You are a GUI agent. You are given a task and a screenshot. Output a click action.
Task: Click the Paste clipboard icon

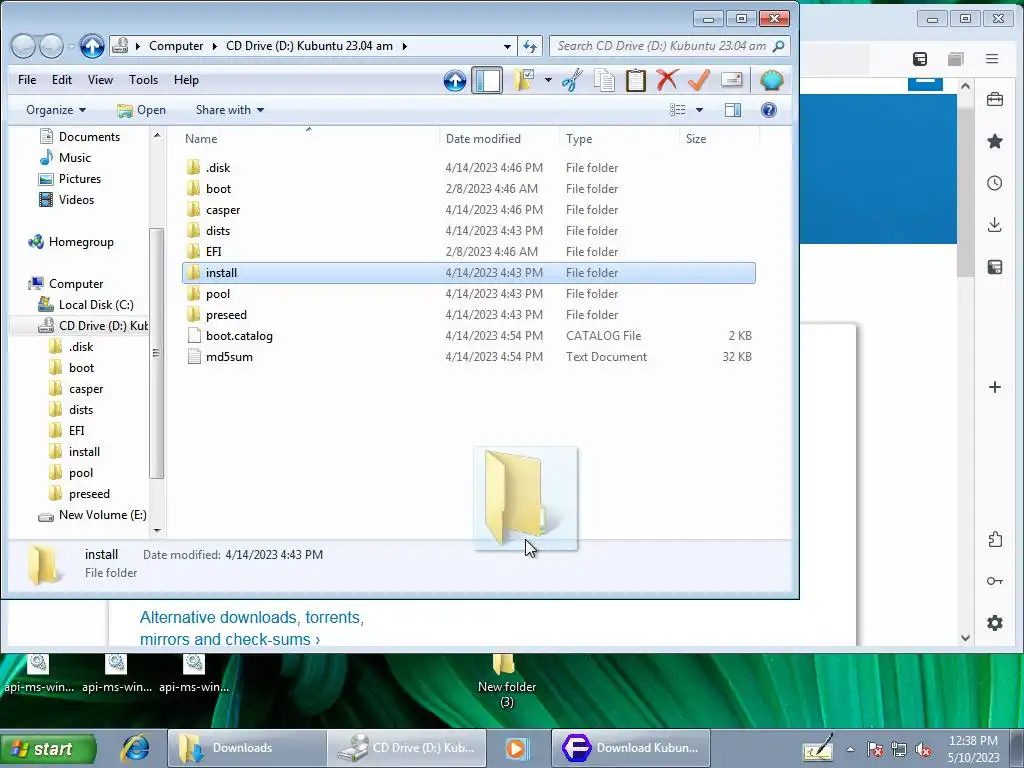(x=635, y=80)
